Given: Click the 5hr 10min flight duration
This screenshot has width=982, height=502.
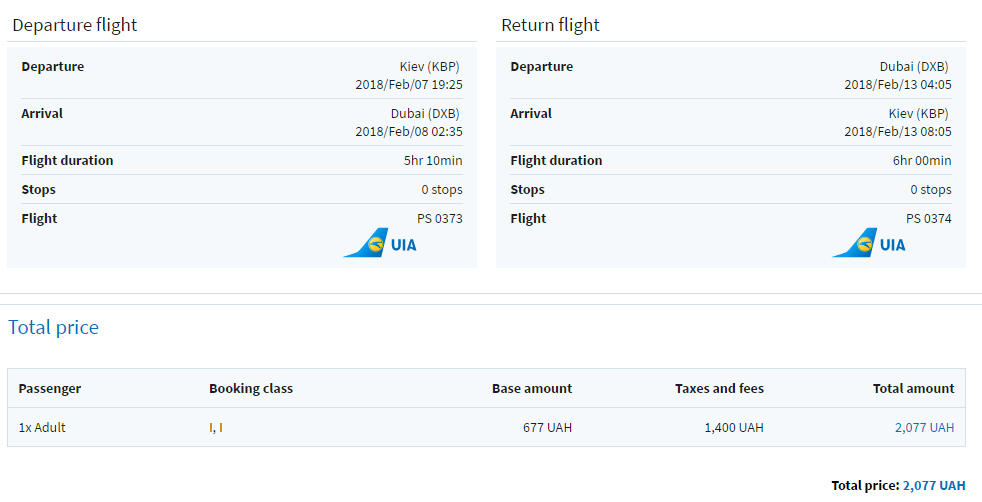Looking at the screenshot, I should click(433, 160).
